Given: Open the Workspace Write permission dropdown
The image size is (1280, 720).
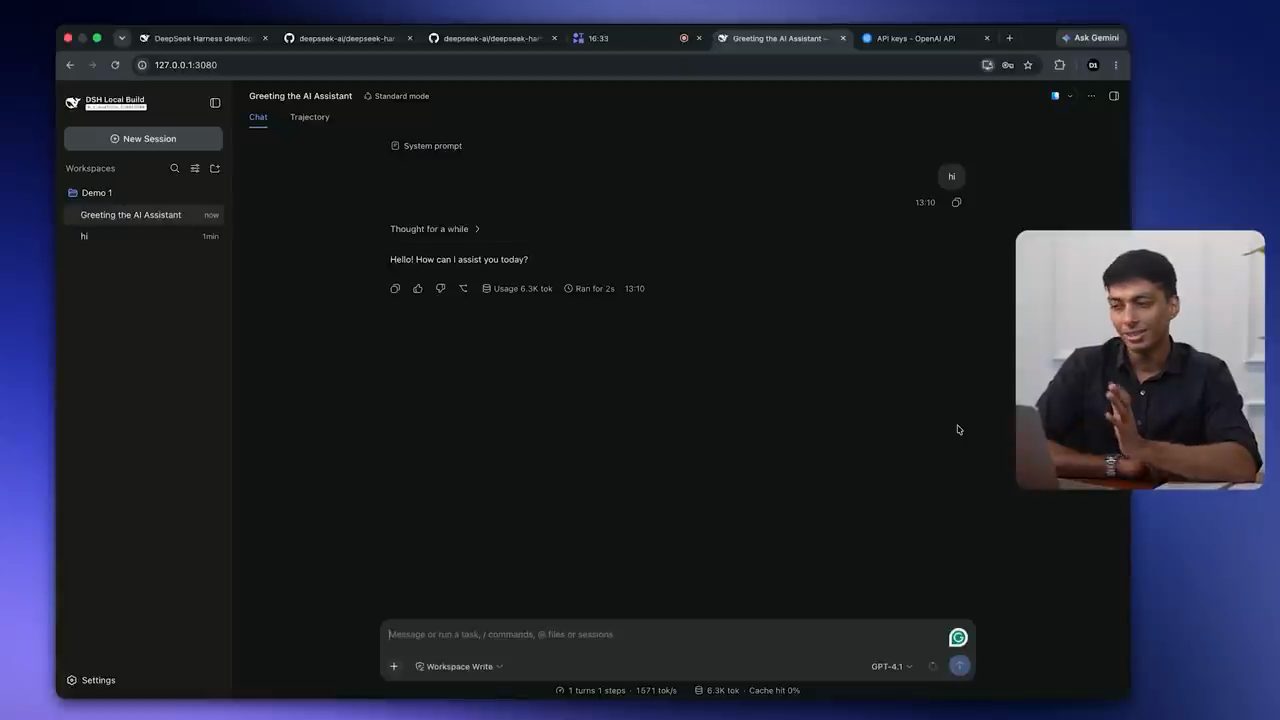Looking at the screenshot, I should [459, 667].
